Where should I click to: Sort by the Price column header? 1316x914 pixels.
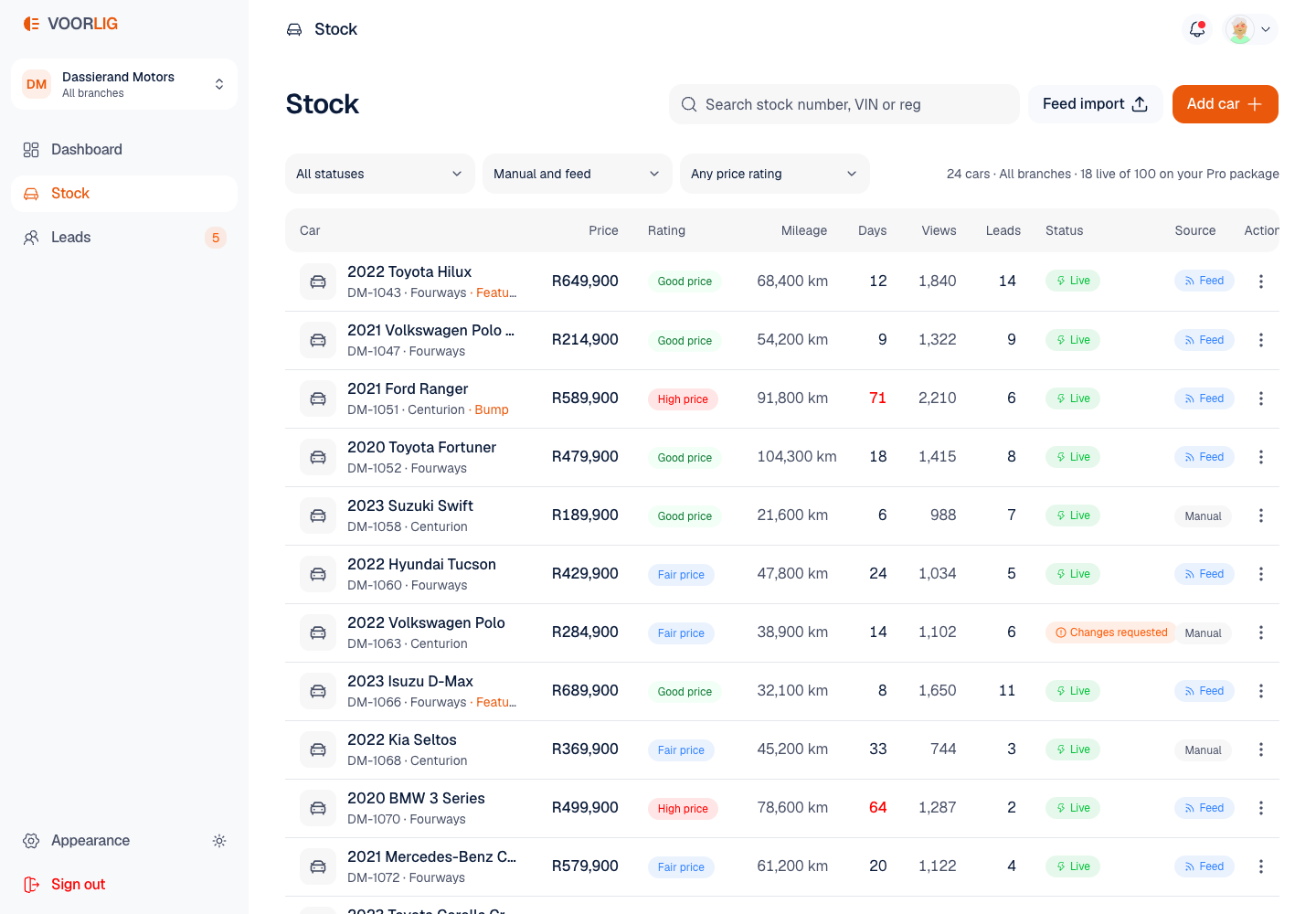(x=603, y=230)
